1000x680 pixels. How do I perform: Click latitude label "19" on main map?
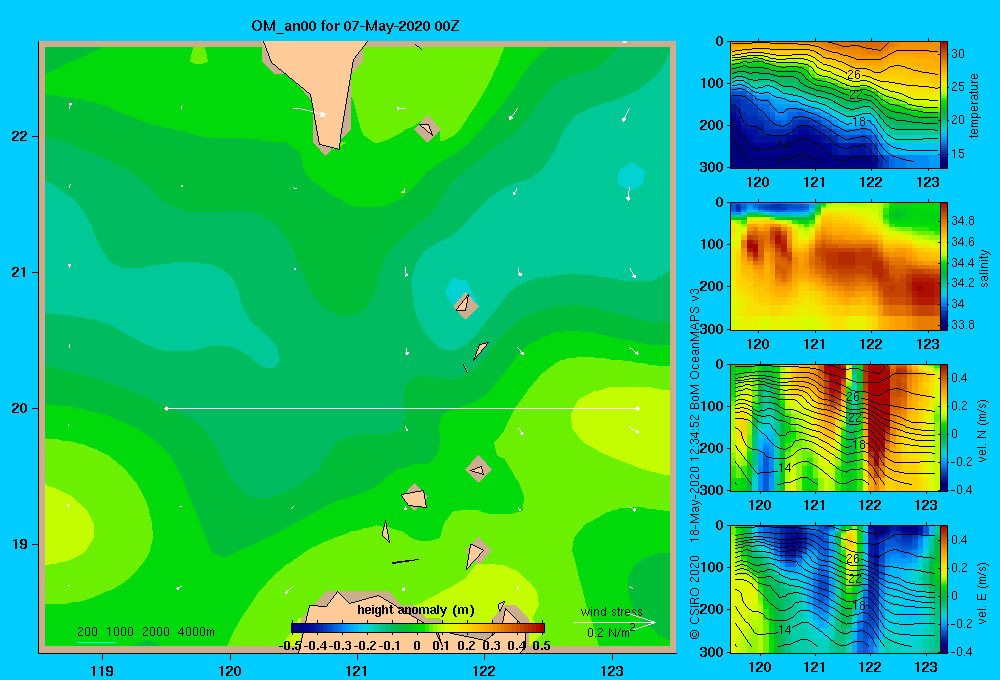pos(20,544)
